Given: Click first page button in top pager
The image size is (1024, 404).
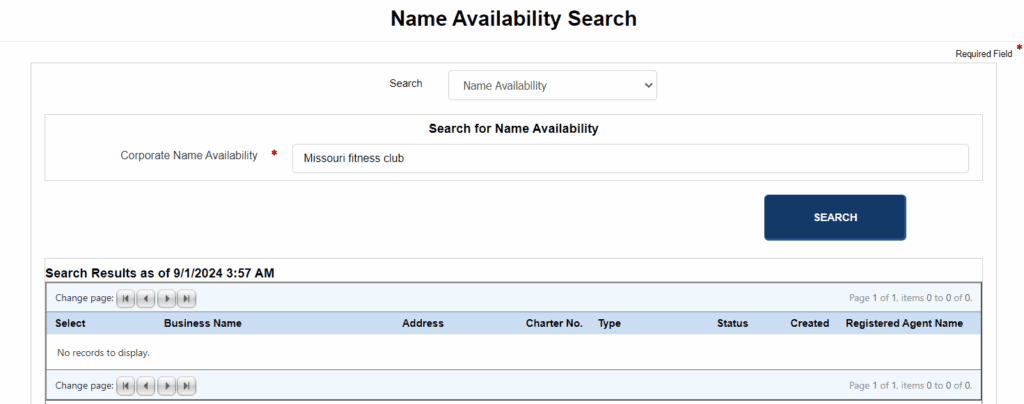Looking at the screenshot, I should pos(126,298).
